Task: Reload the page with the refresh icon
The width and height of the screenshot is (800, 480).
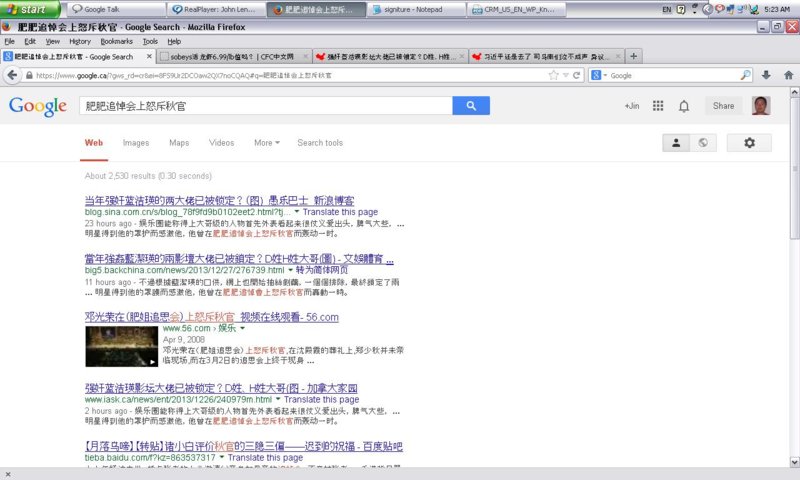Action: [x=577, y=75]
